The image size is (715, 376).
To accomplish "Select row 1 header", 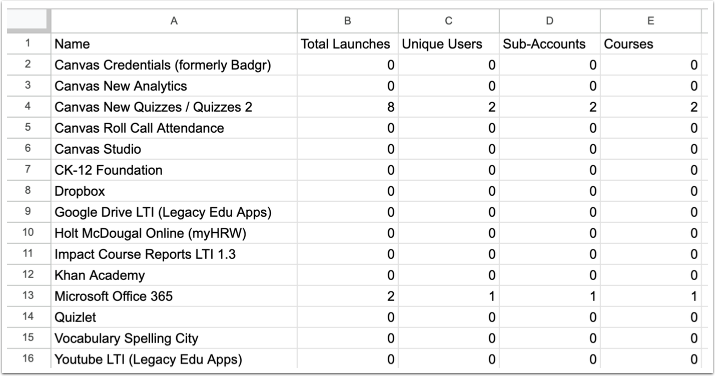I will (x=28, y=44).
